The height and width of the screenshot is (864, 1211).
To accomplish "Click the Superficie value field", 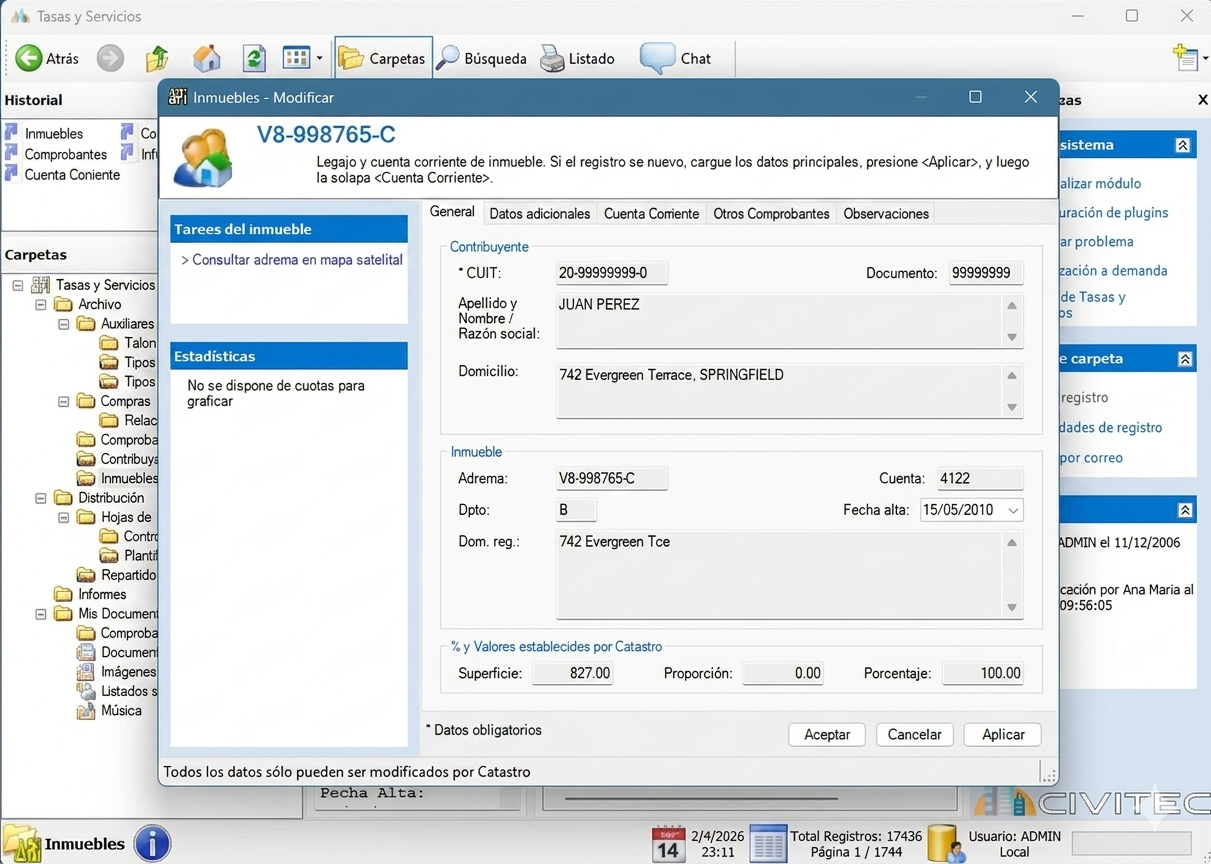I will [x=572, y=674].
